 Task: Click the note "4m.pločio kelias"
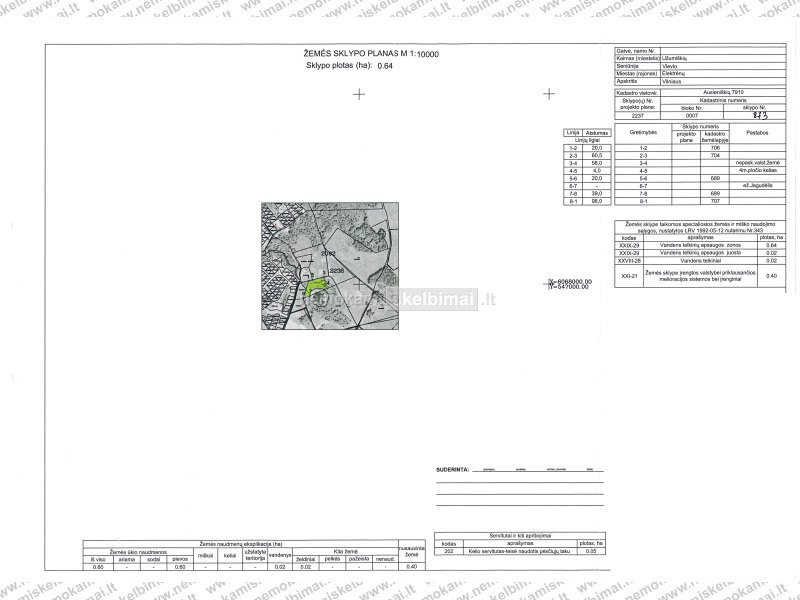(758, 170)
